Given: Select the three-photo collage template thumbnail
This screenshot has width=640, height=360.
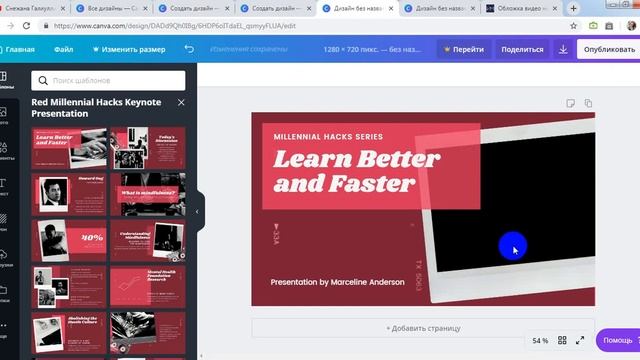Looking at the screenshot, I should coord(69,287).
